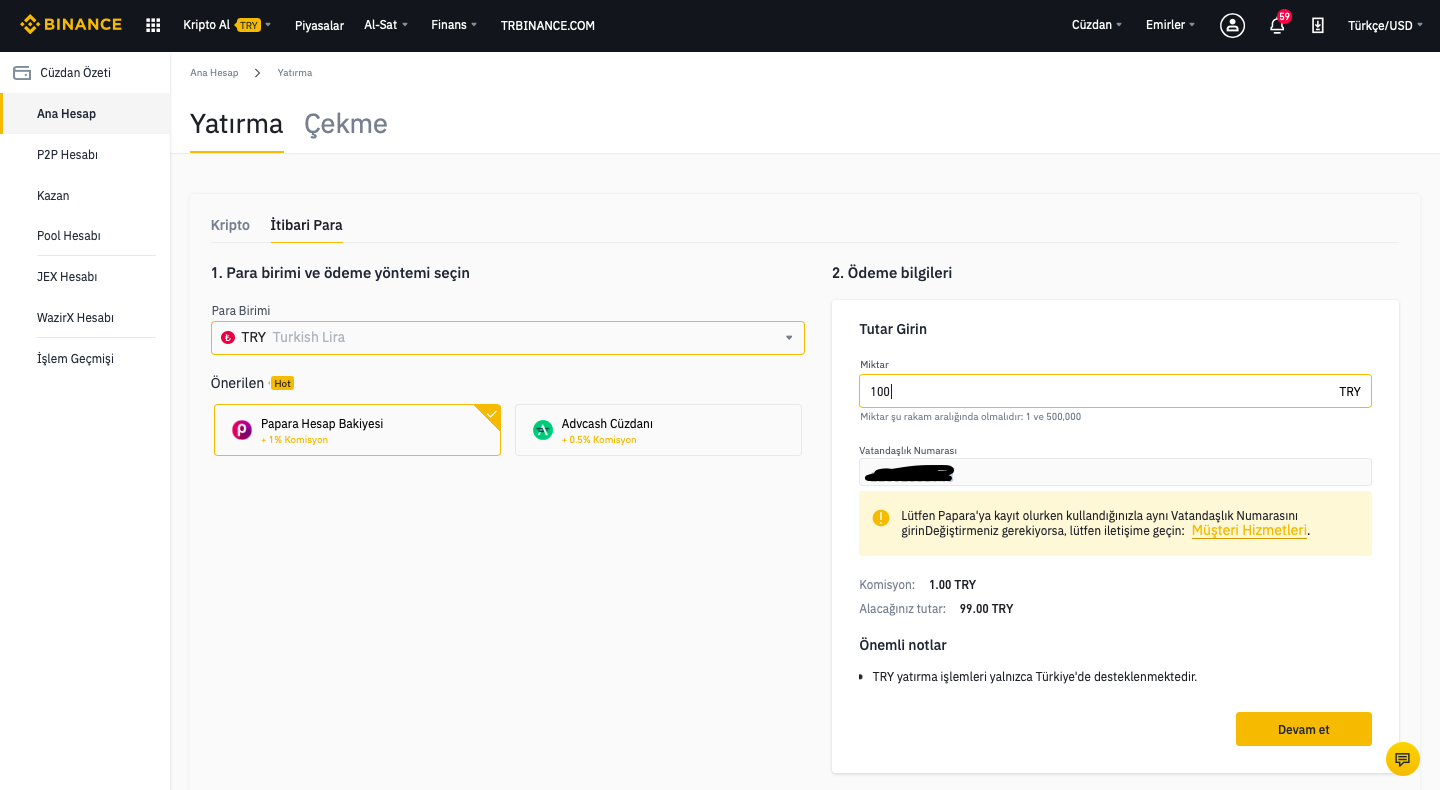Click Alacağınız tutar value 99.00 TRY
This screenshot has height=790, width=1440.
[986, 609]
